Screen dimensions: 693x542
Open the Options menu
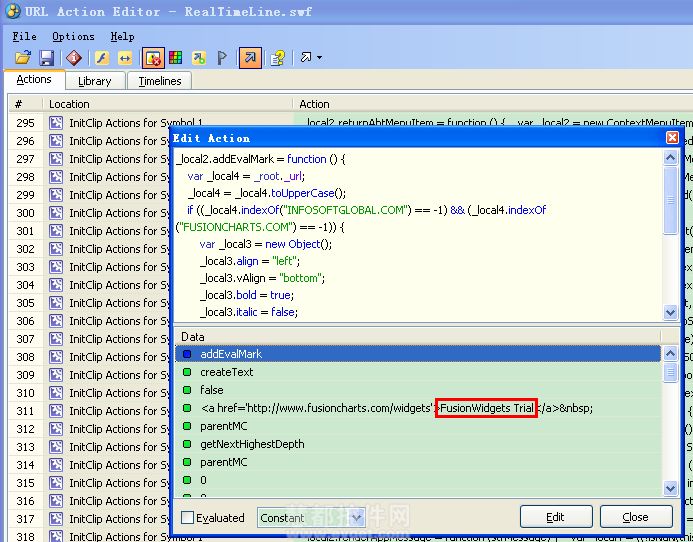tap(73, 36)
